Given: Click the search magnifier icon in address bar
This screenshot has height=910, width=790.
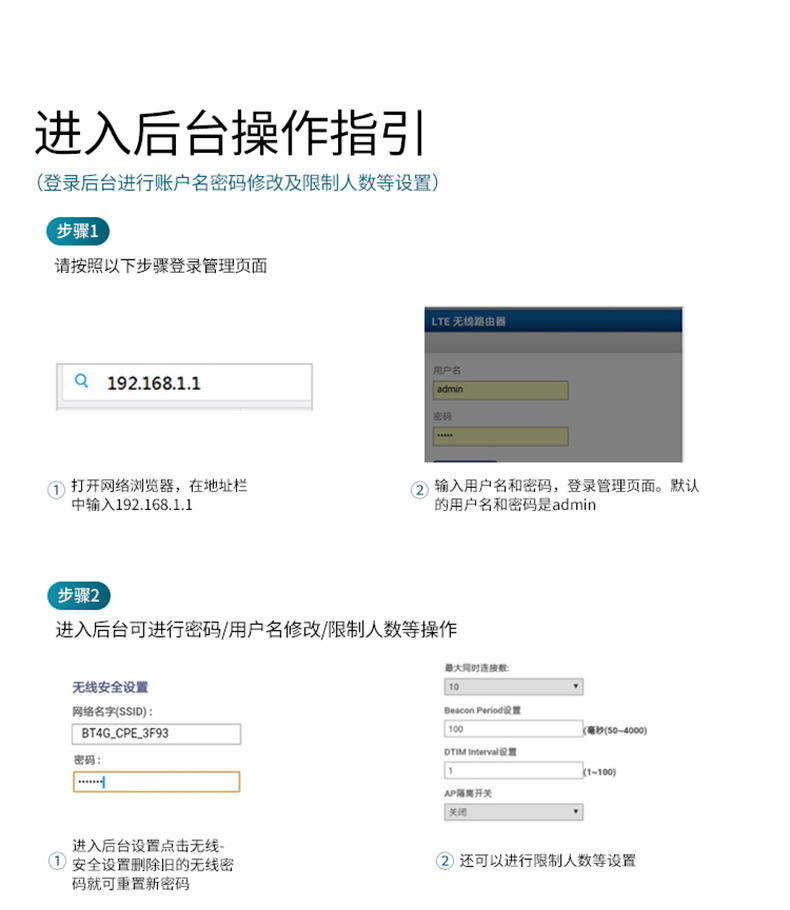Looking at the screenshot, I should [82, 381].
